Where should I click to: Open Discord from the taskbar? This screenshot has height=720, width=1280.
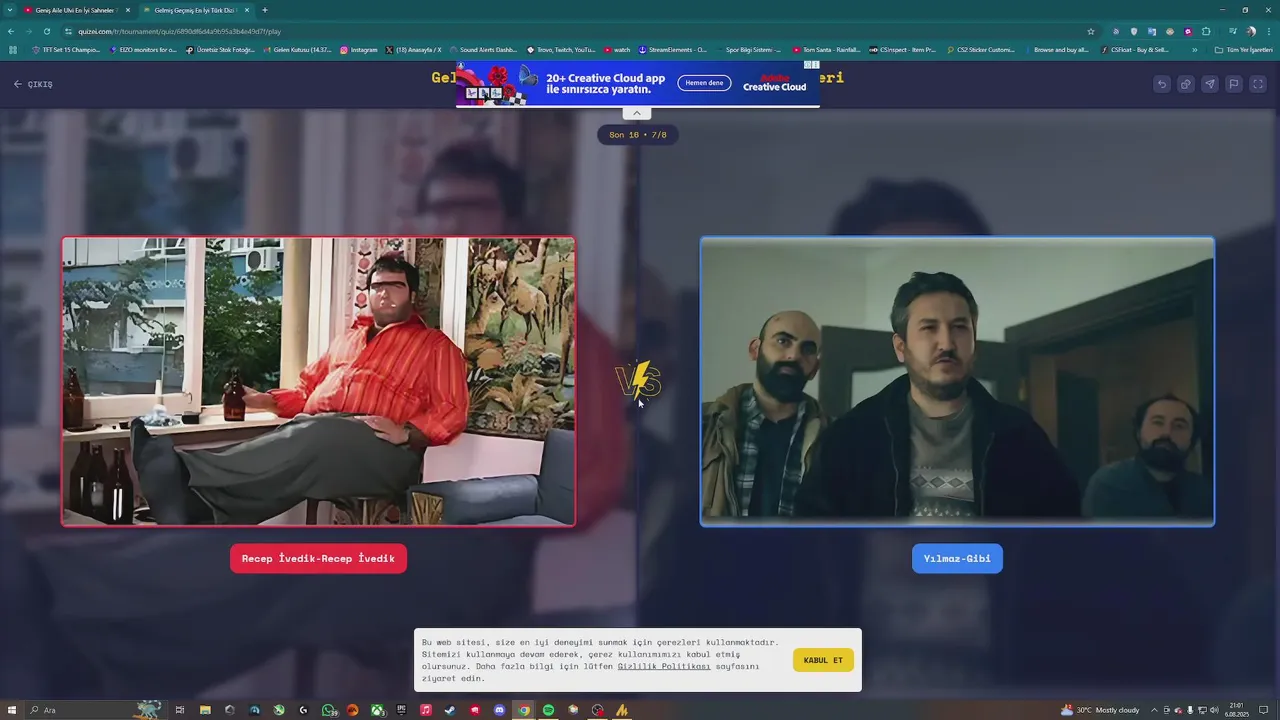(x=500, y=710)
